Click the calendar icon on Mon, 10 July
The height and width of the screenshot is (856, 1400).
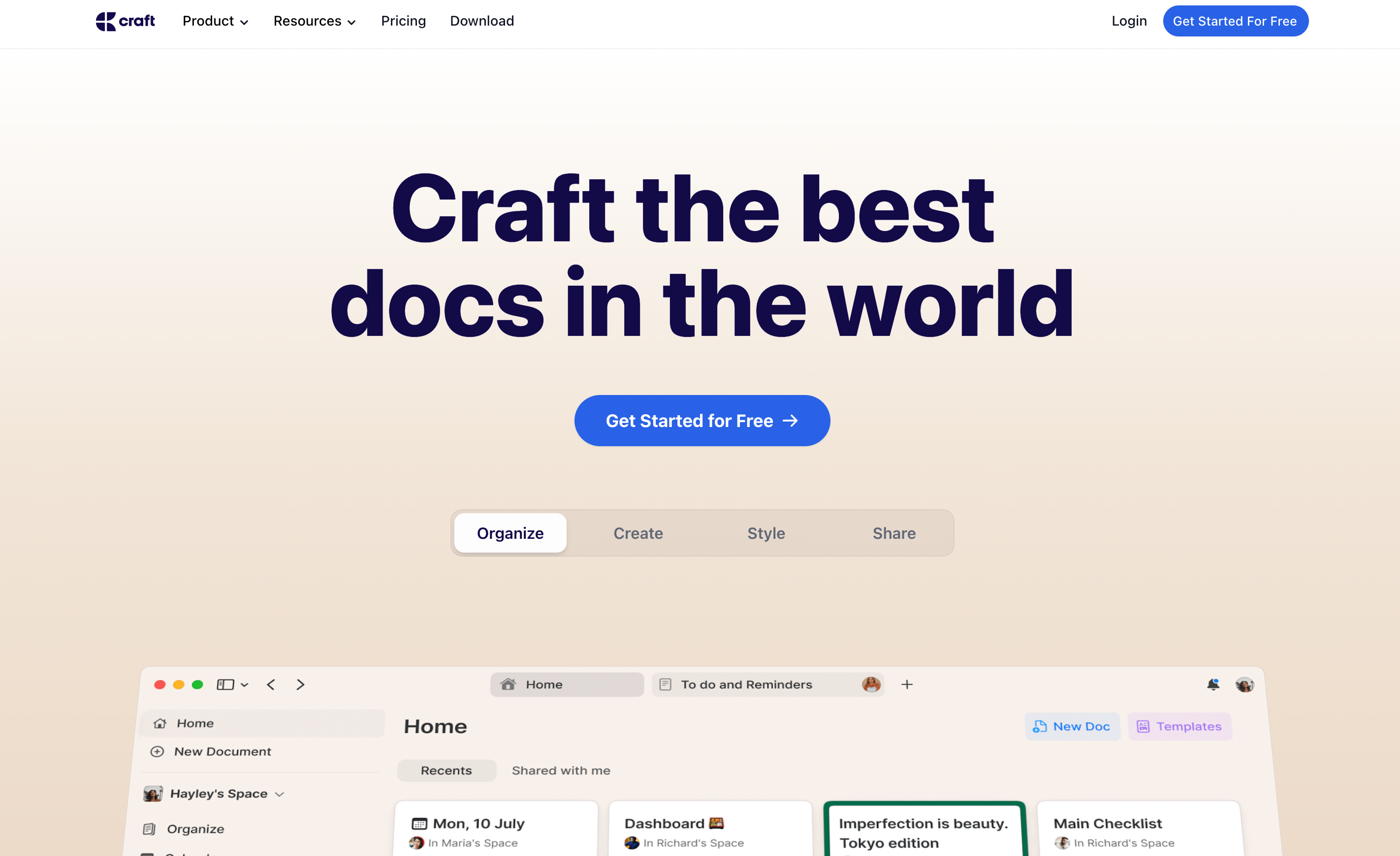coord(419,823)
